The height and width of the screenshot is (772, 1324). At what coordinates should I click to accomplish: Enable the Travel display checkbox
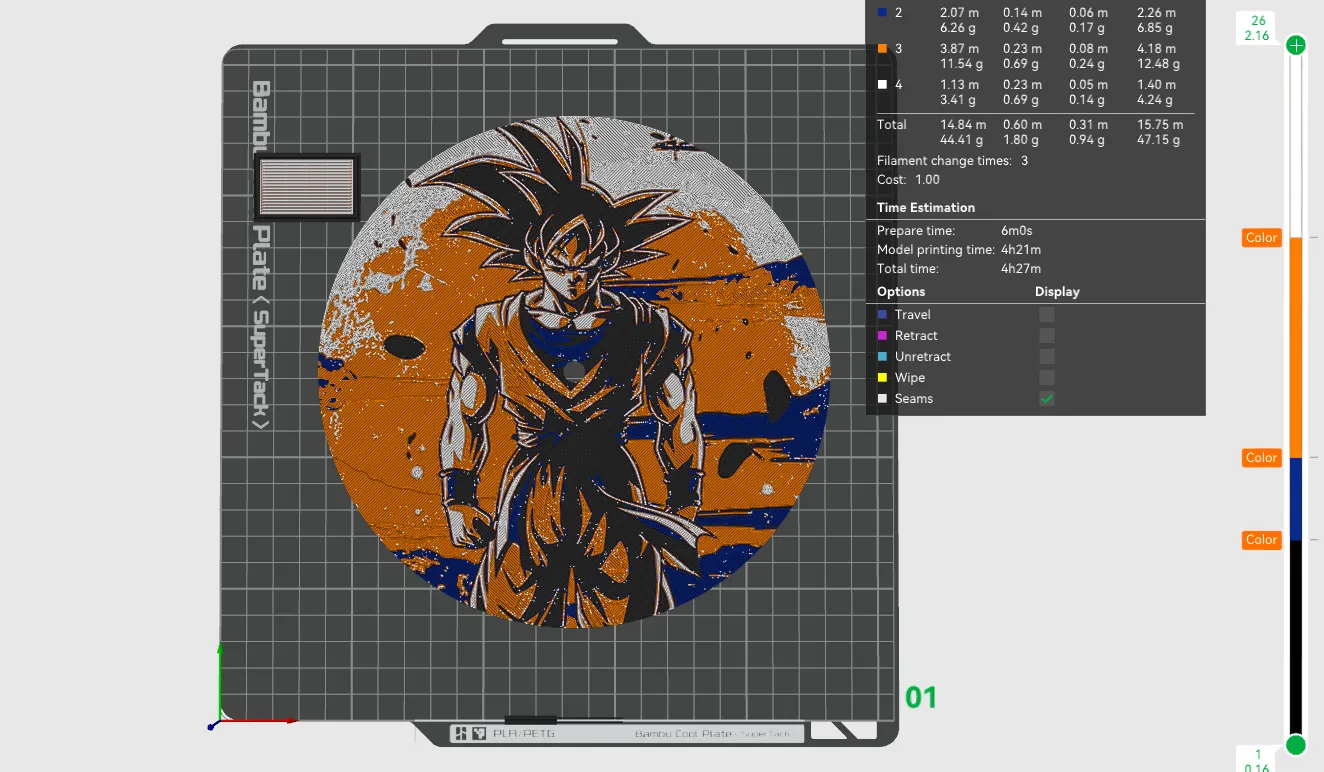pos(1047,314)
